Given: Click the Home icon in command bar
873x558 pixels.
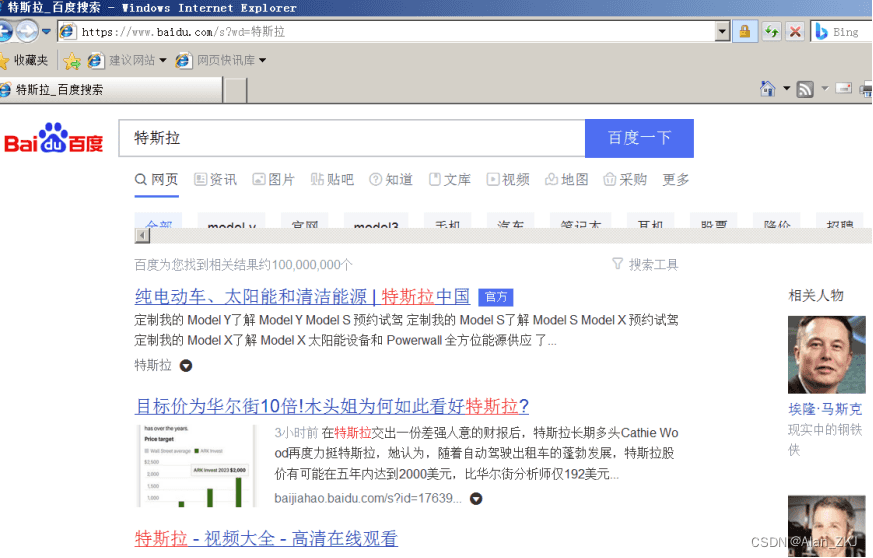Looking at the screenshot, I should click(768, 89).
